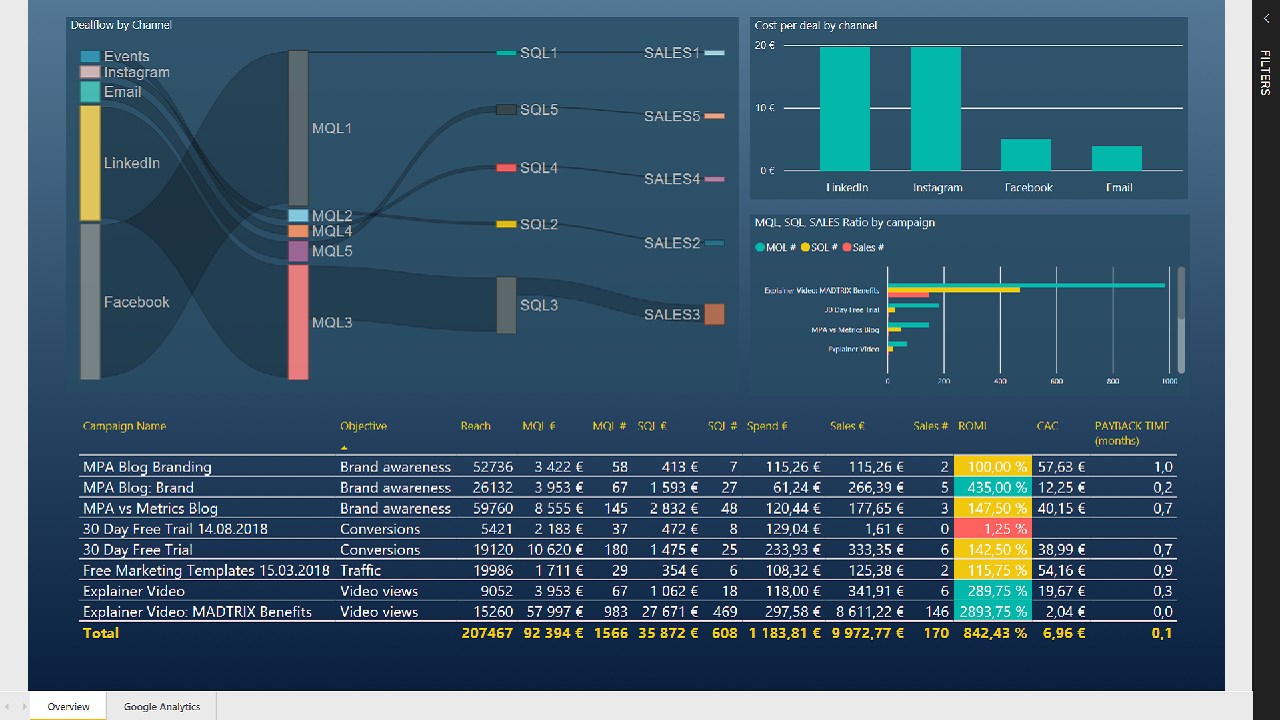Select the Events node in Sankey
The image size is (1280, 720).
(x=90, y=57)
